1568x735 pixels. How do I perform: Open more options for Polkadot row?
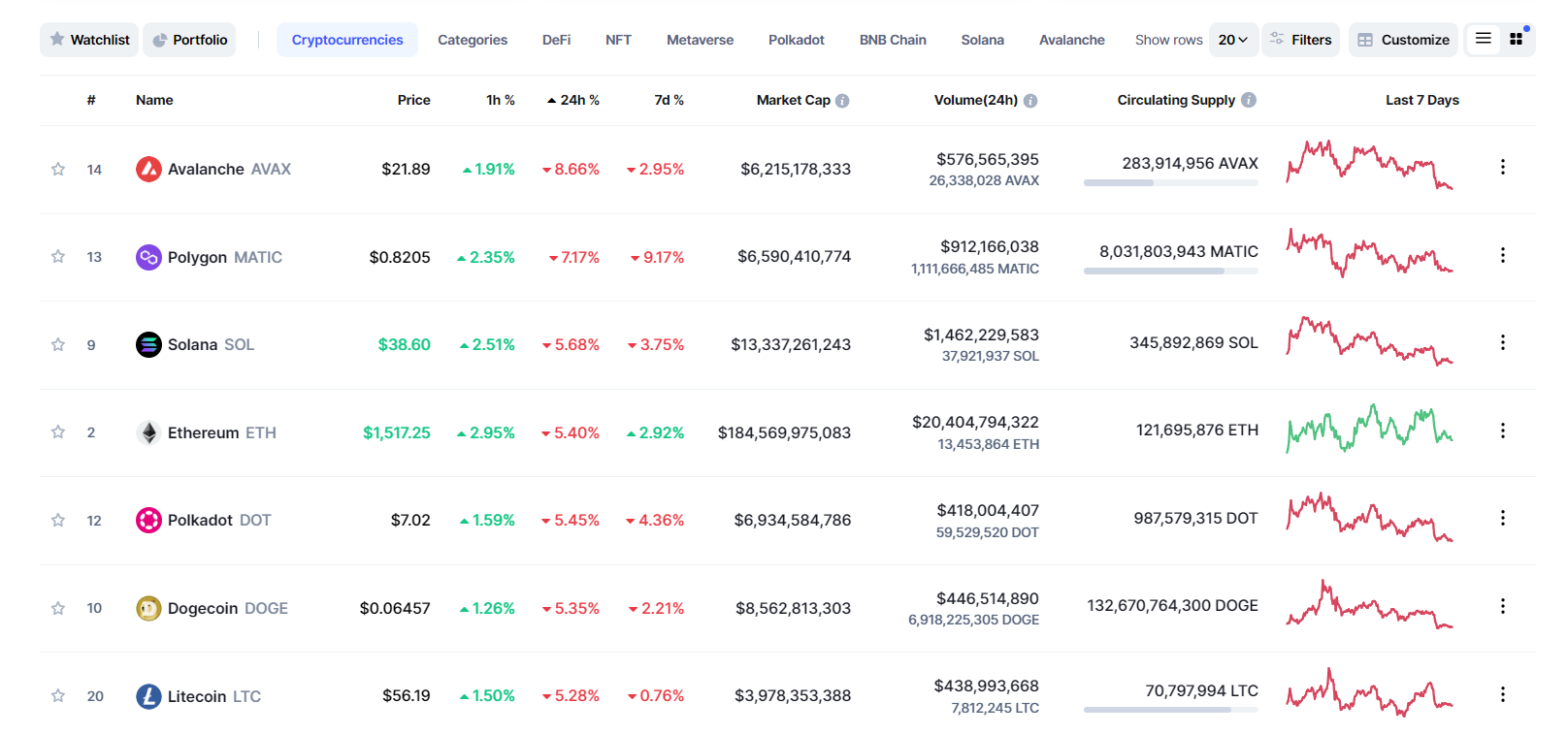pos(1502,519)
